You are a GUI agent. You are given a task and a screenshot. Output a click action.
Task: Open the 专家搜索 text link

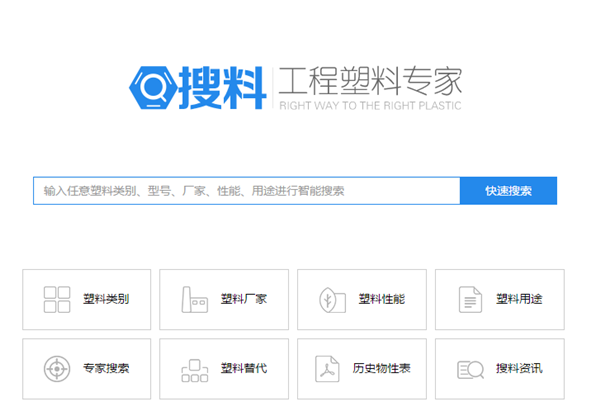[106, 368]
